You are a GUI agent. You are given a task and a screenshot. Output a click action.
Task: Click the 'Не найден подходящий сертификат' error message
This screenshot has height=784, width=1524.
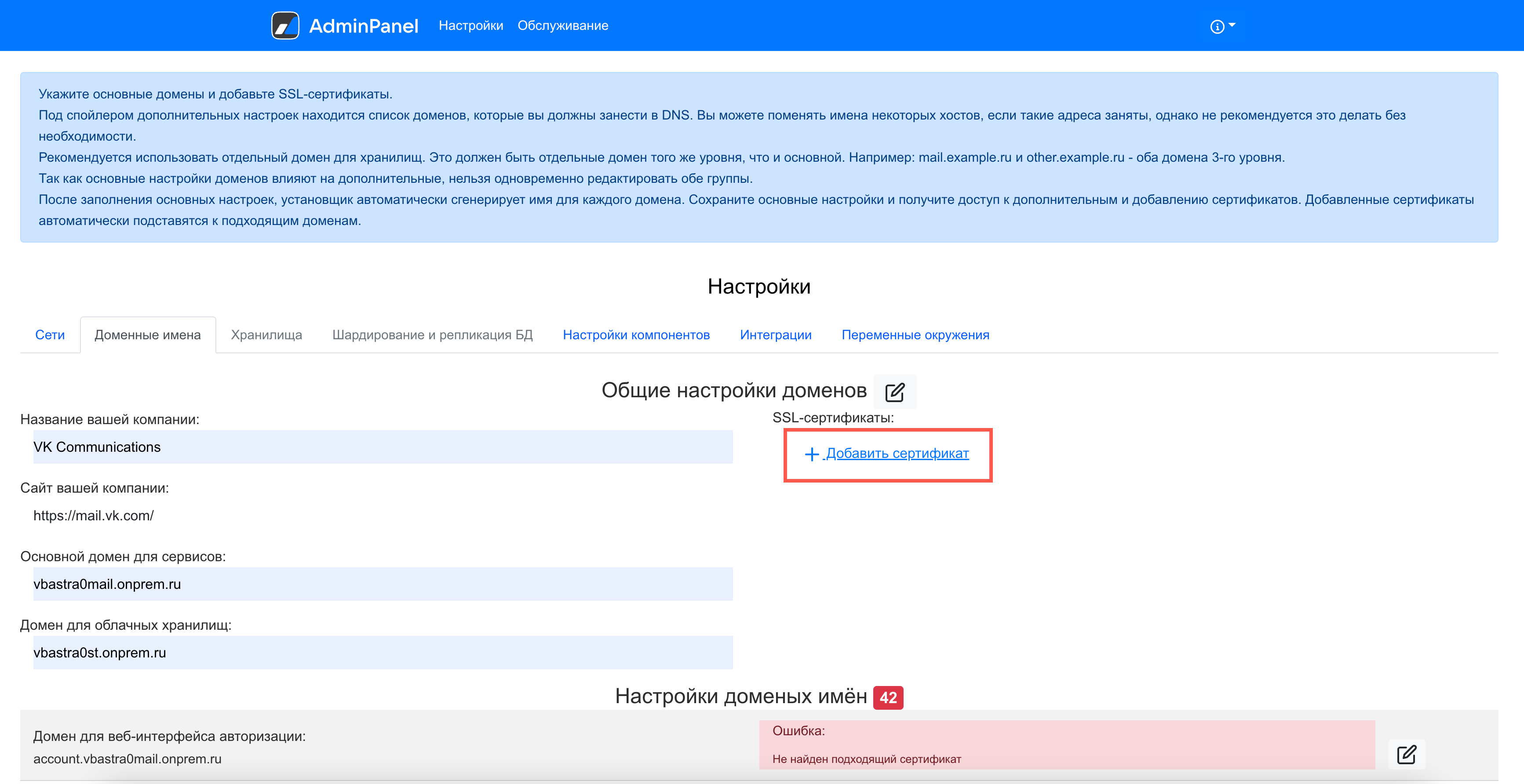pyautogui.click(x=867, y=759)
